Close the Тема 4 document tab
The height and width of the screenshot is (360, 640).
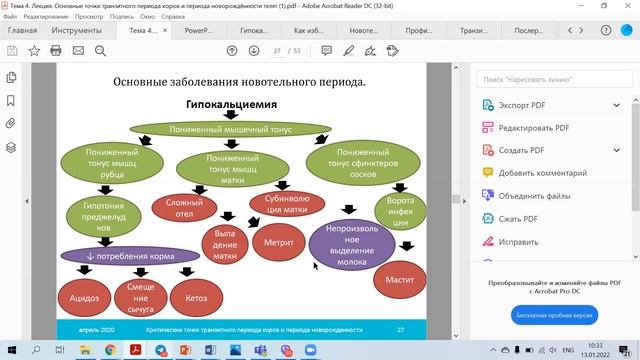(165, 31)
